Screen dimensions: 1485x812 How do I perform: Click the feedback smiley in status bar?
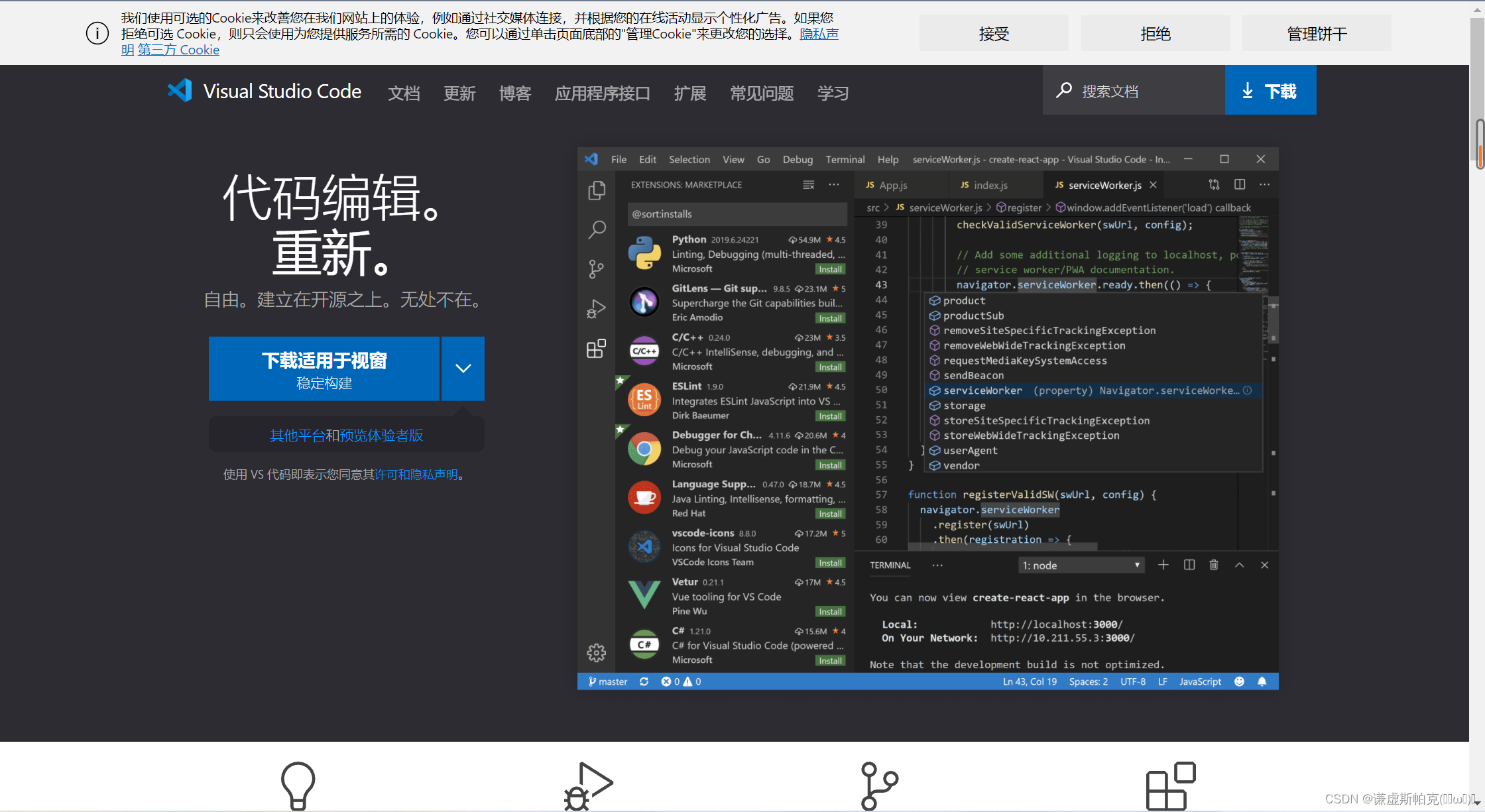[x=1239, y=681]
